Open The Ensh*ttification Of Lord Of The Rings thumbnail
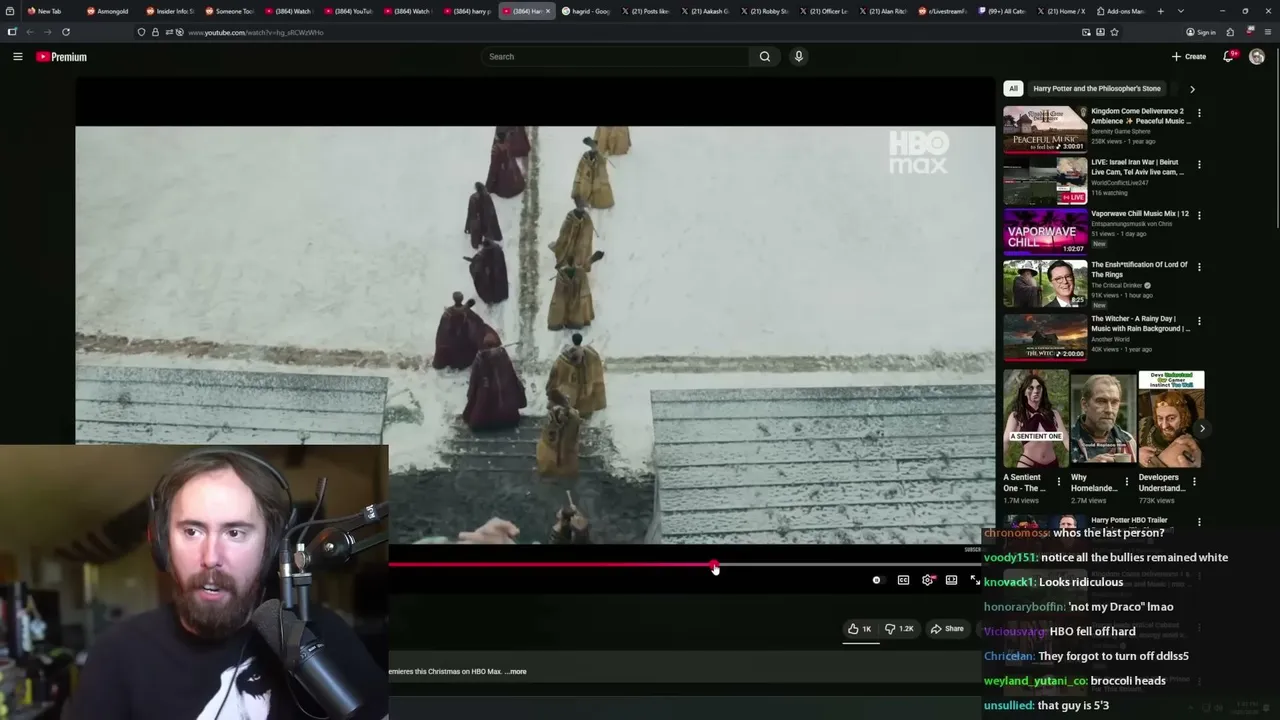This screenshot has height=720, width=1280. pyautogui.click(x=1045, y=284)
